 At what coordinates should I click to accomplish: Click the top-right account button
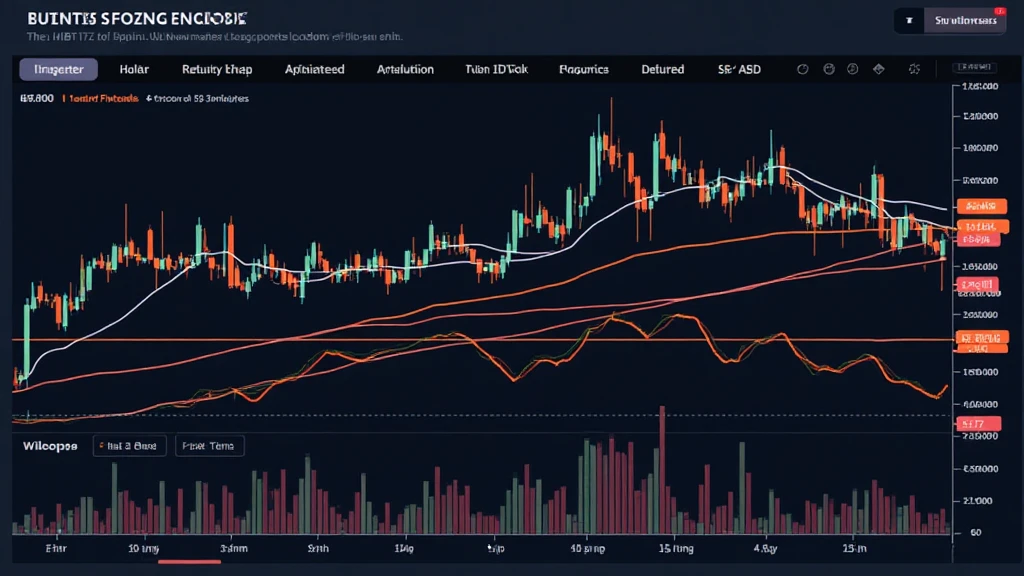(965, 19)
